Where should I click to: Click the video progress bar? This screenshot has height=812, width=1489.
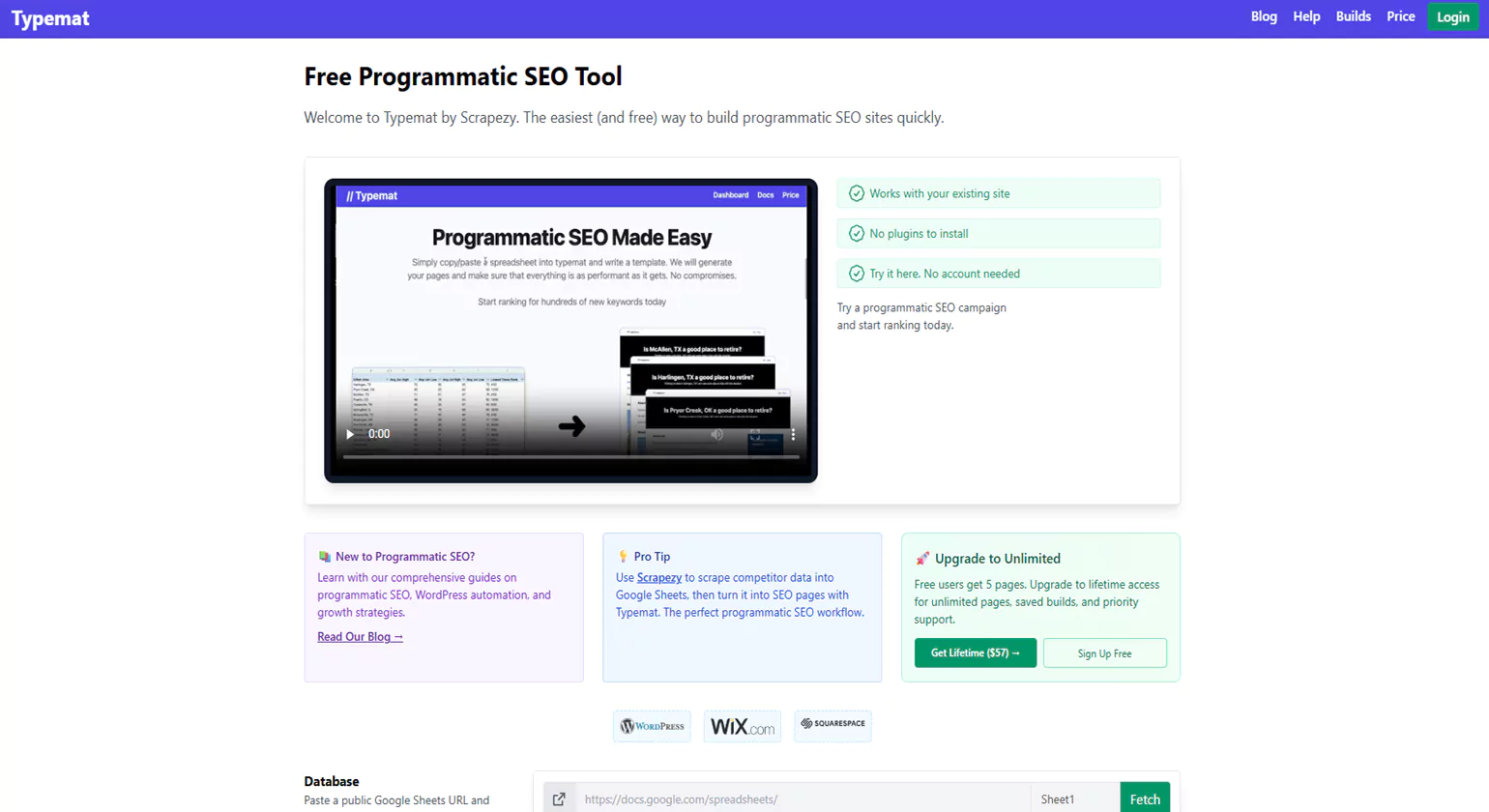pos(570,456)
